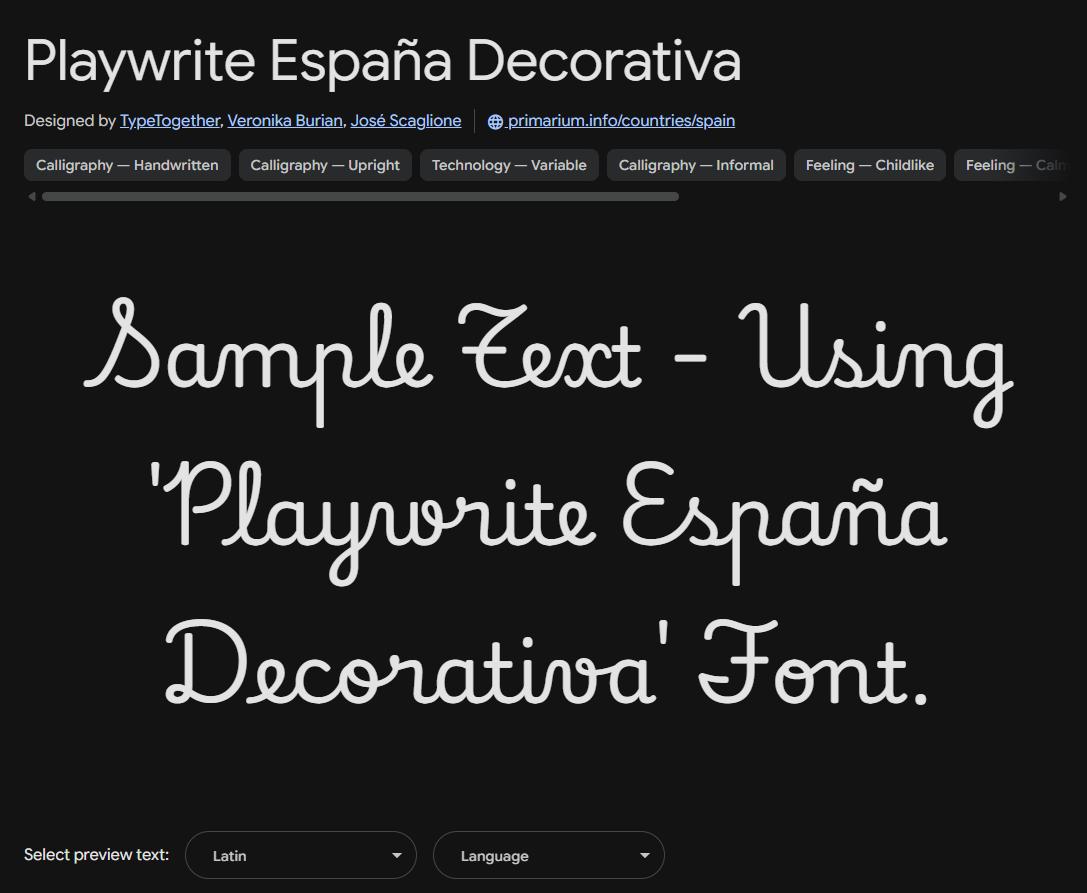Visit primarium.info/countries/spain link
This screenshot has height=893, width=1087.
(x=621, y=121)
